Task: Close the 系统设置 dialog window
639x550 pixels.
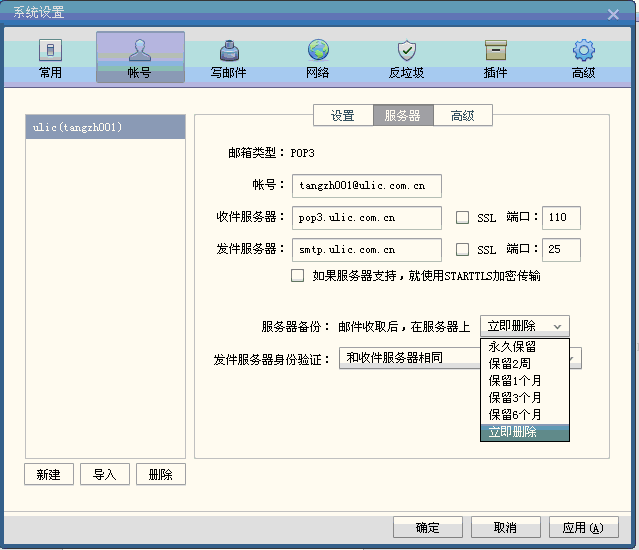Action: [613, 13]
